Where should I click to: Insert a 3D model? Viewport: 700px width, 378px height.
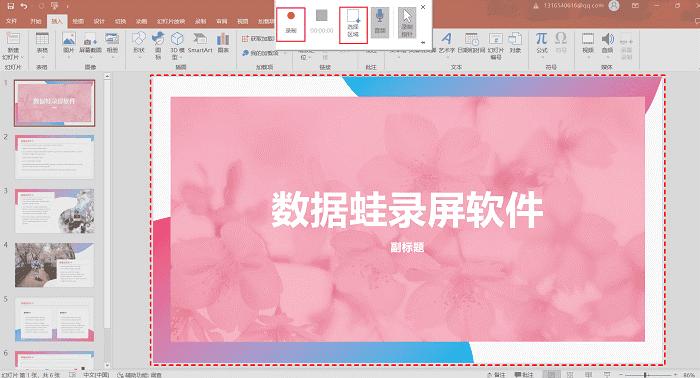[x=177, y=46]
